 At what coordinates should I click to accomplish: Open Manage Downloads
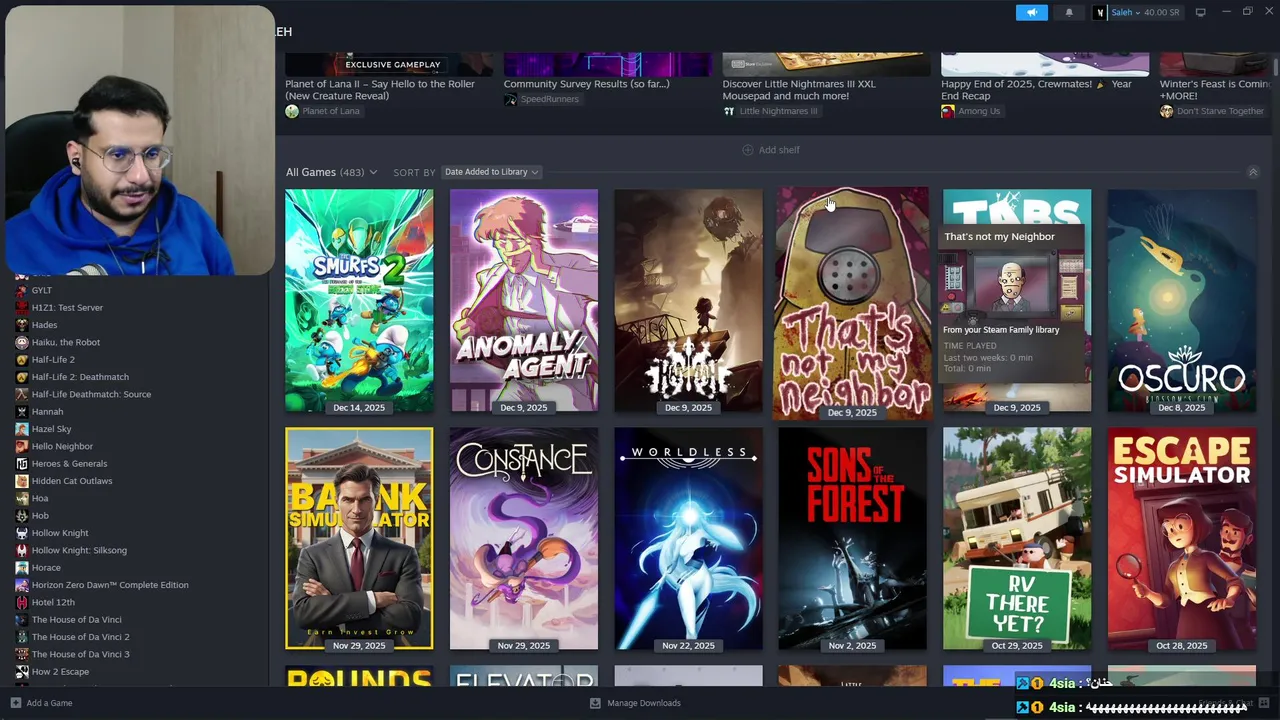tap(635, 703)
